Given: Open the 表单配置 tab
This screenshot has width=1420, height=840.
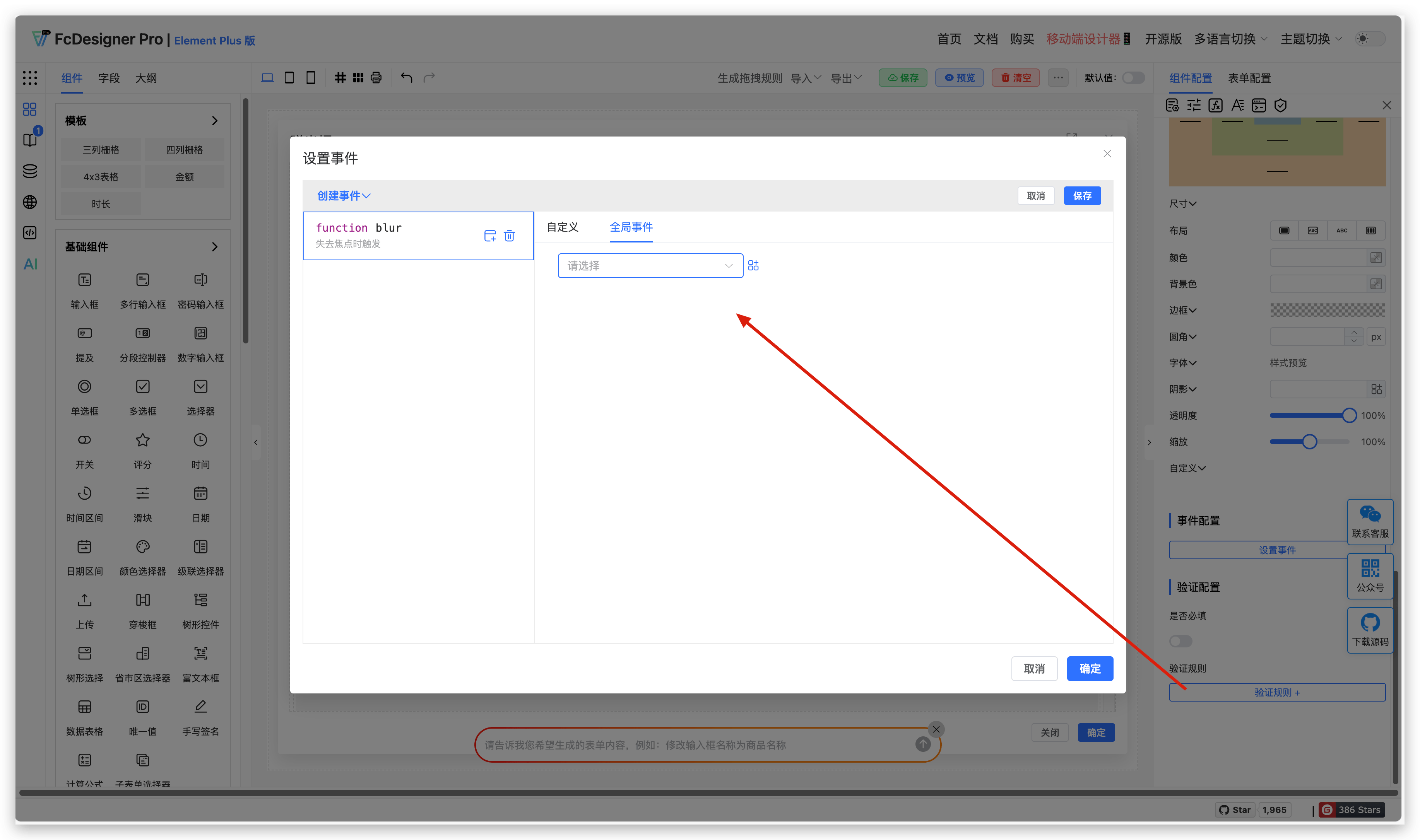Looking at the screenshot, I should [x=1249, y=78].
